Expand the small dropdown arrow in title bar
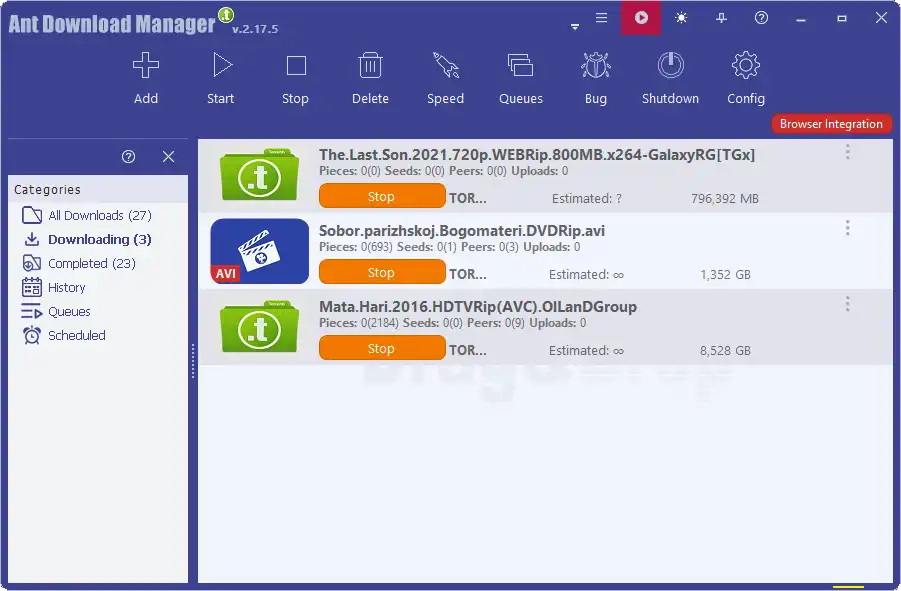This screenshot has height=591, width=901. click(575, 27)
